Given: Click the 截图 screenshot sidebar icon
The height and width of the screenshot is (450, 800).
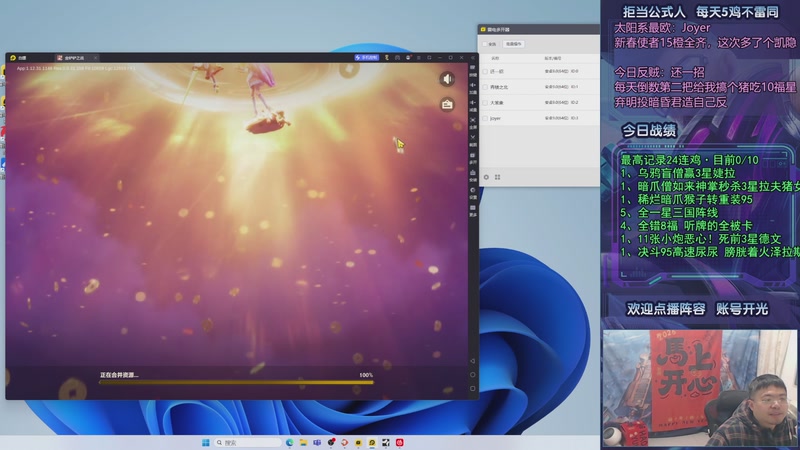Looking at the screenshot, I should click(473, 140).
